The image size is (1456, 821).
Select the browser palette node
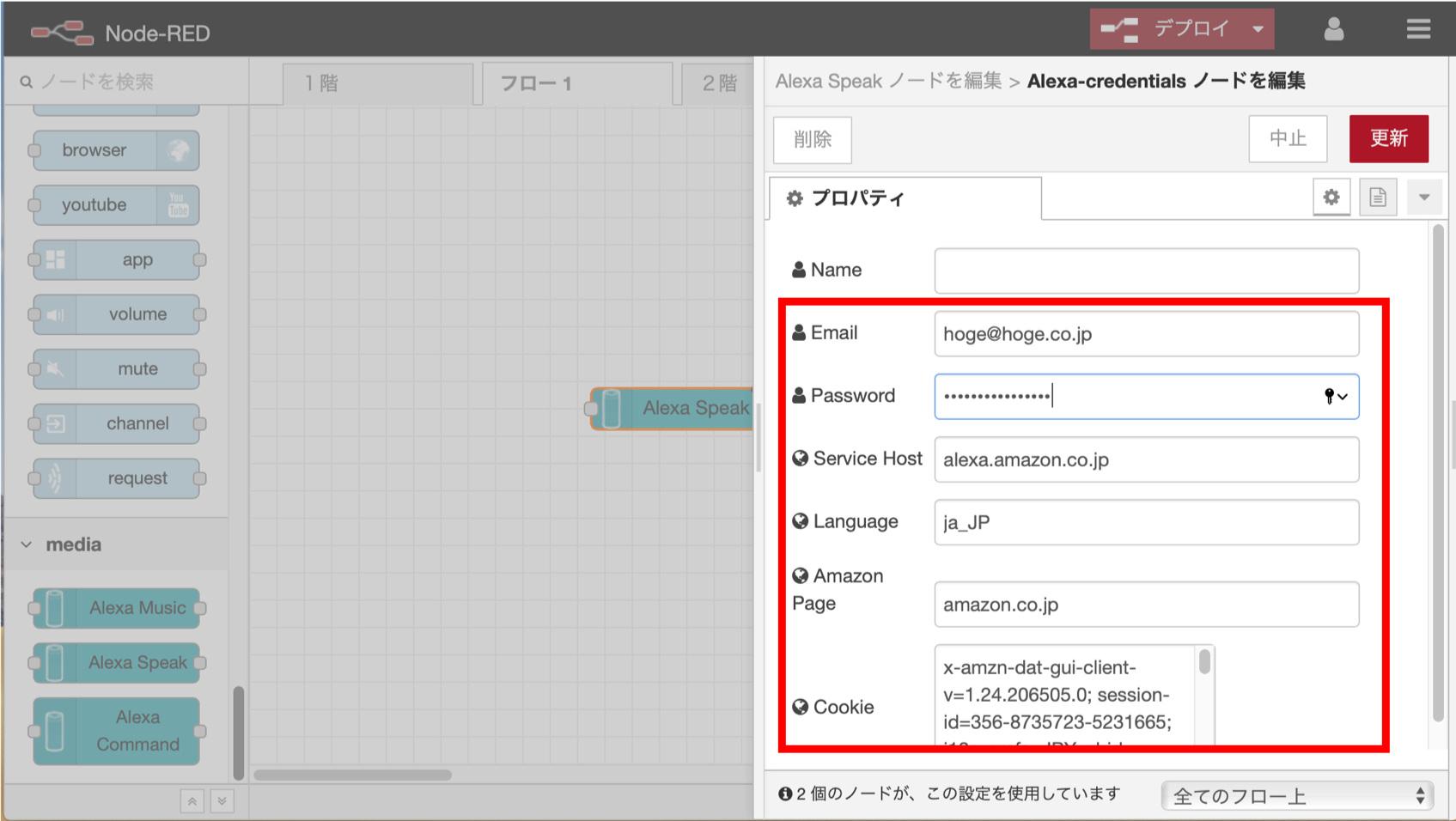point(117,150)
